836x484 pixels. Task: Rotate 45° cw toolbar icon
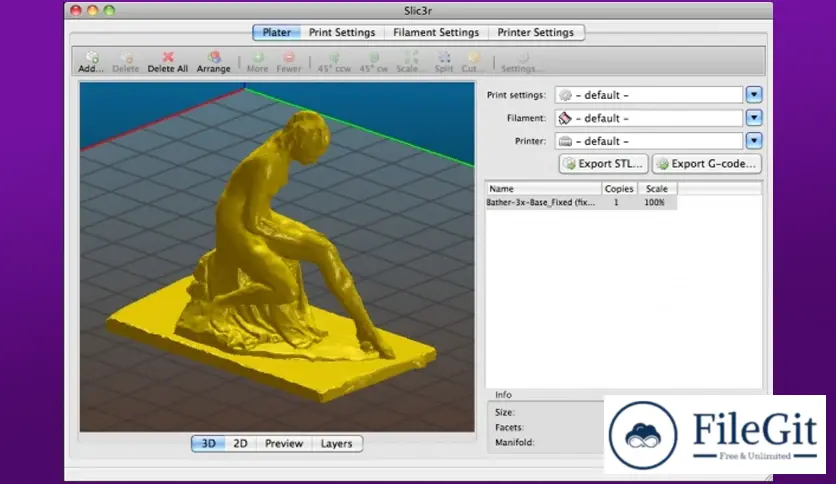coord(373,62)
